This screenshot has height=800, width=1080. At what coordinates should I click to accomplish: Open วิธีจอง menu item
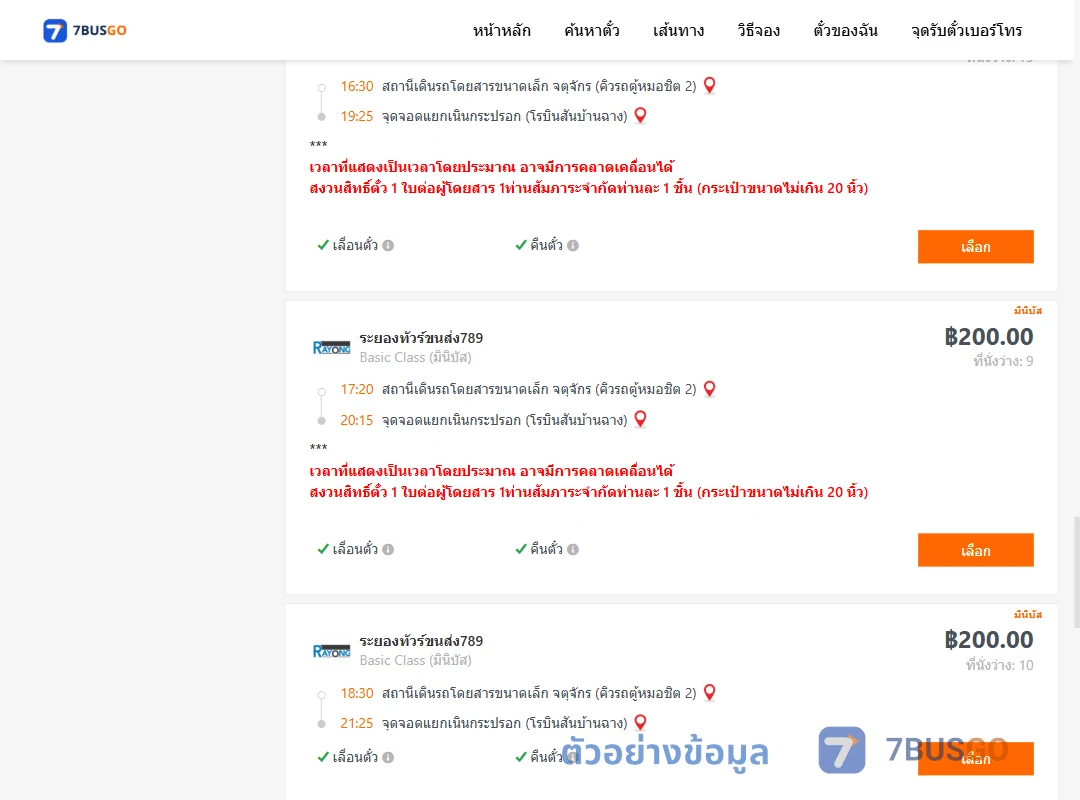click(758, 30)
